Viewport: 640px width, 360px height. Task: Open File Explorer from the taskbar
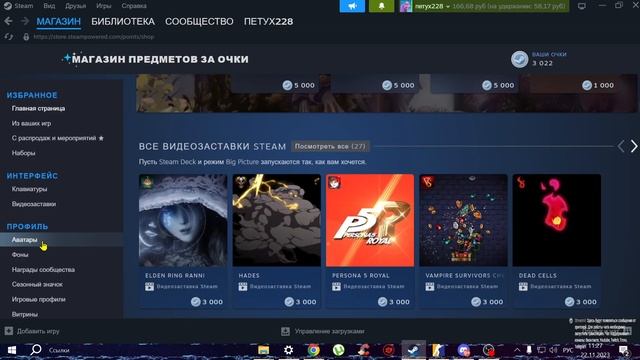pos(263,350)
